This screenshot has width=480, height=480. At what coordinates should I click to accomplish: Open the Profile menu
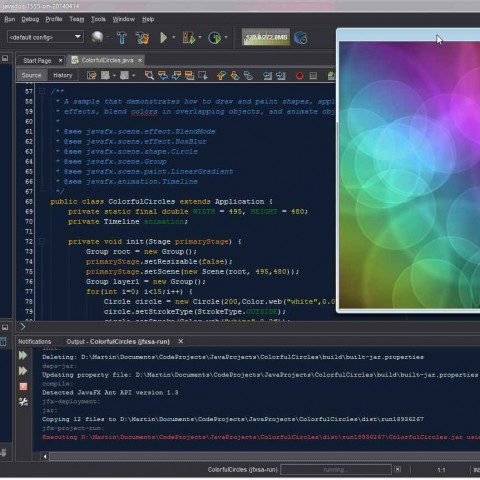[54, 19]
